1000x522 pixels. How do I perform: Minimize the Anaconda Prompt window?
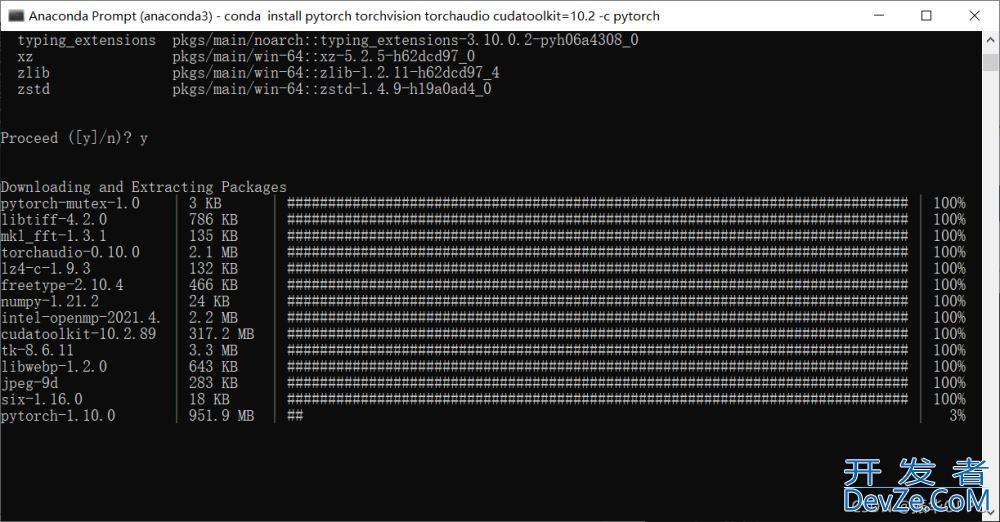click(x=879, y=15)
